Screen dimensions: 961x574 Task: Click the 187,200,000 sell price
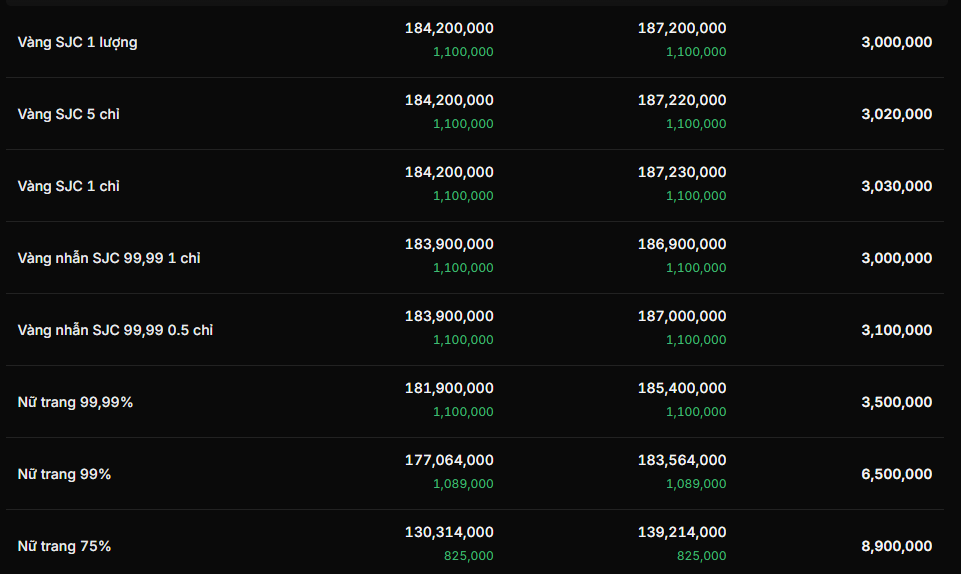pos(682,28)
